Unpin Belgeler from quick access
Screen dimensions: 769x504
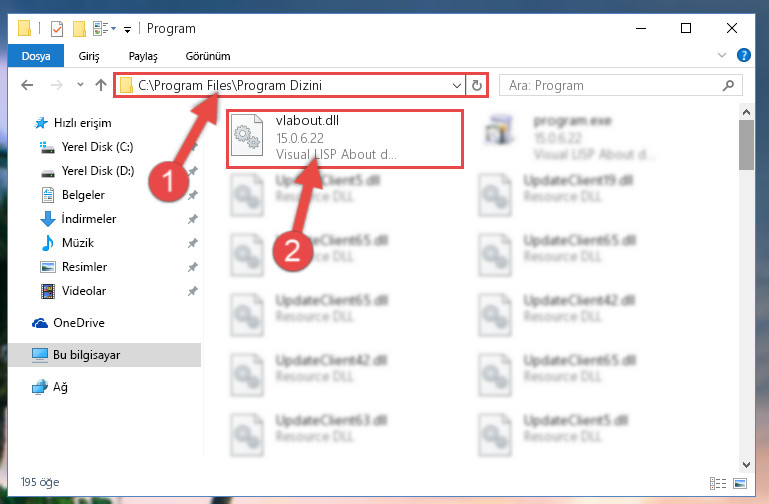pos(192,195)
